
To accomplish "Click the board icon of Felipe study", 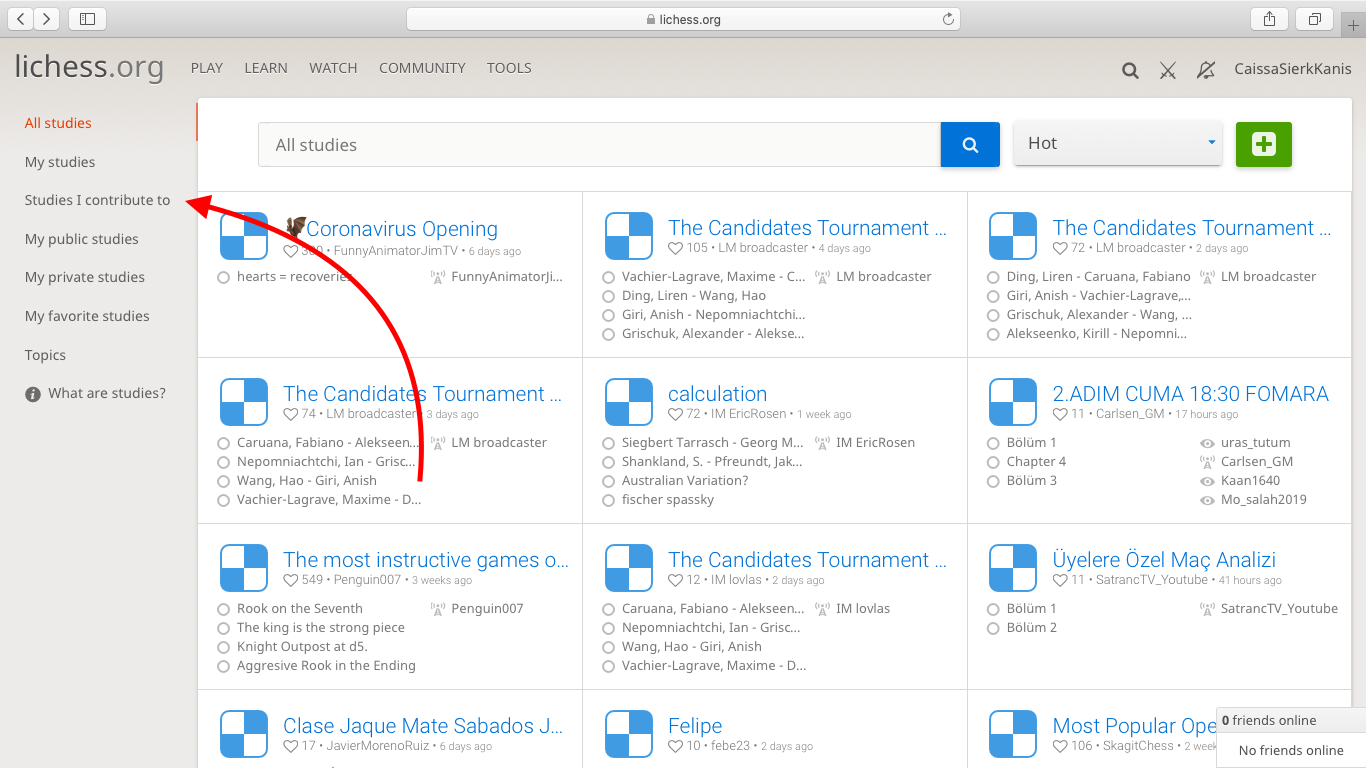I will pos(629,734).
